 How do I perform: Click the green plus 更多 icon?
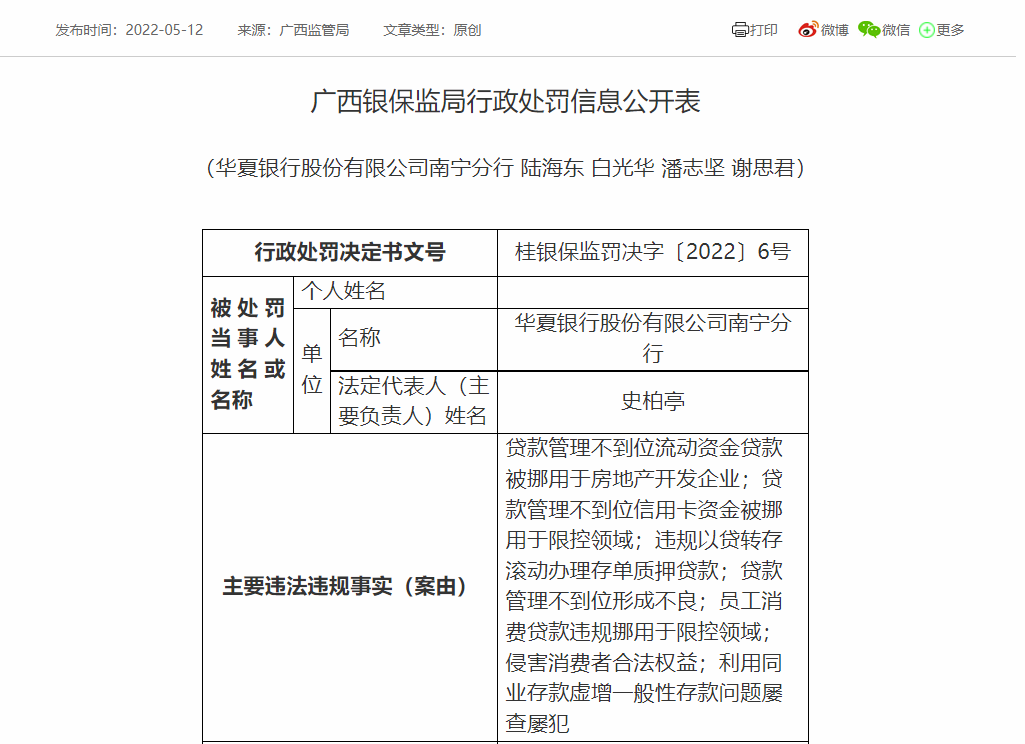click(x=926, y=30)
